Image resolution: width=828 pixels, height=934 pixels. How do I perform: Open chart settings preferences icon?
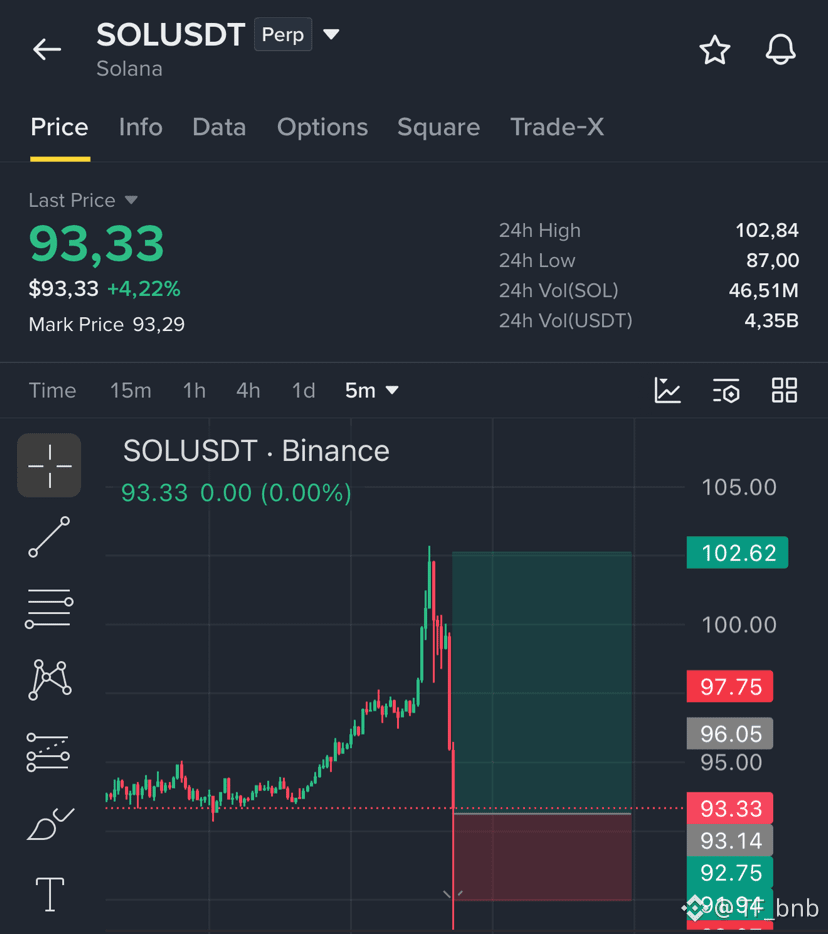pyautogui.click(x=726, y=391)
